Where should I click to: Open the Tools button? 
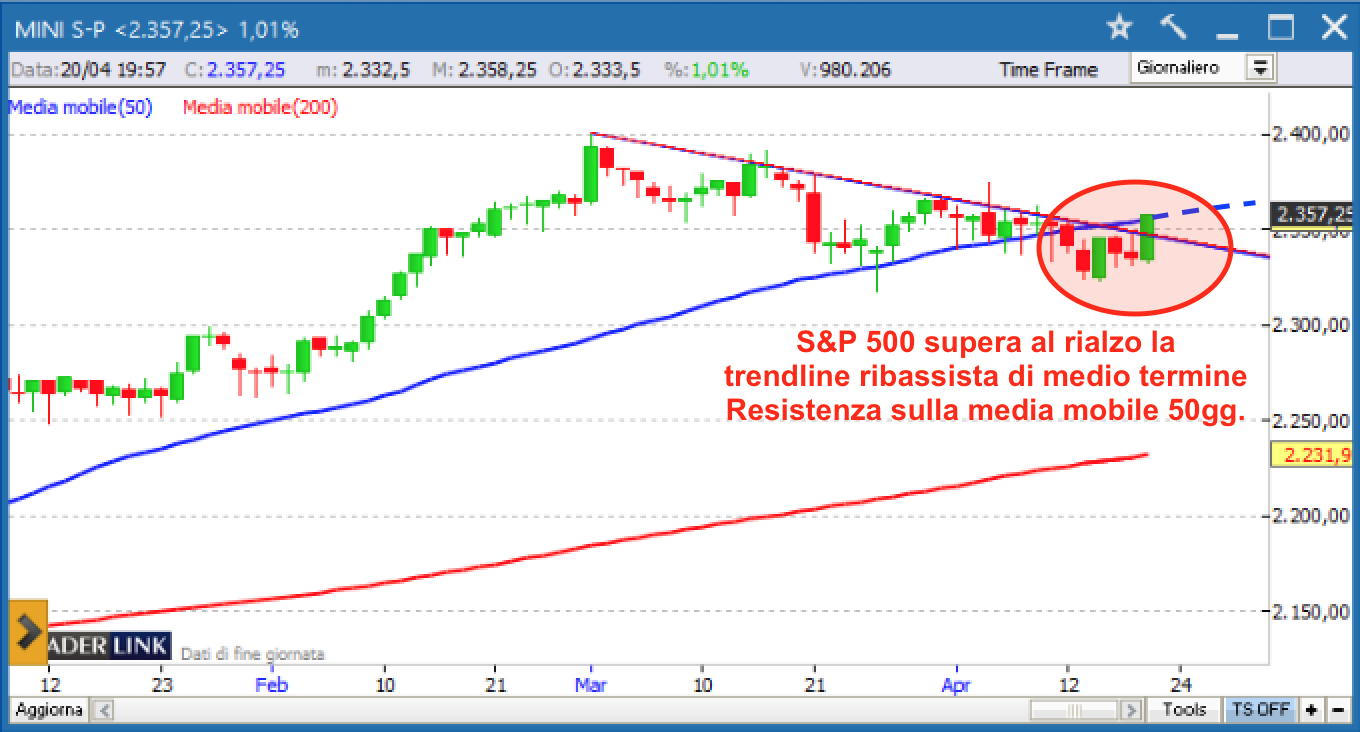[x=1184, y=710]
